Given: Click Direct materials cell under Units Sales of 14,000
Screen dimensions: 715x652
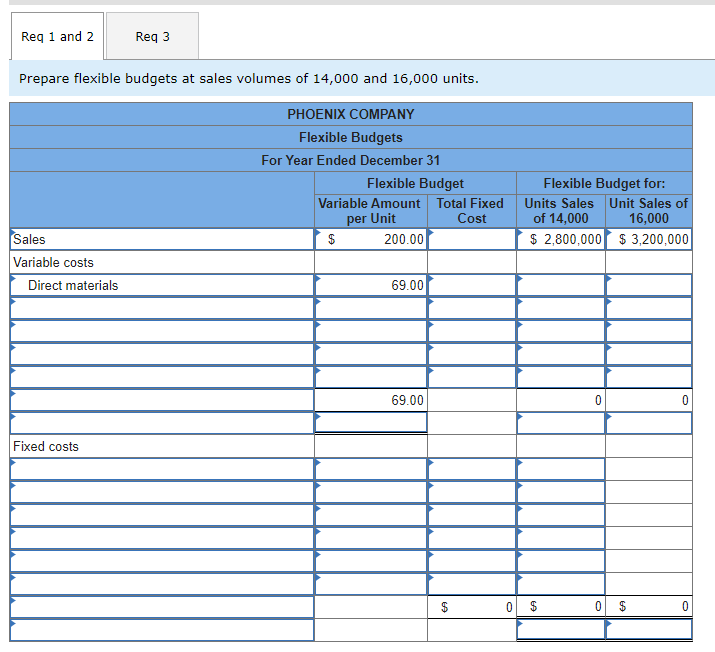Looking at the screenshot, I should tap(560, 285).
